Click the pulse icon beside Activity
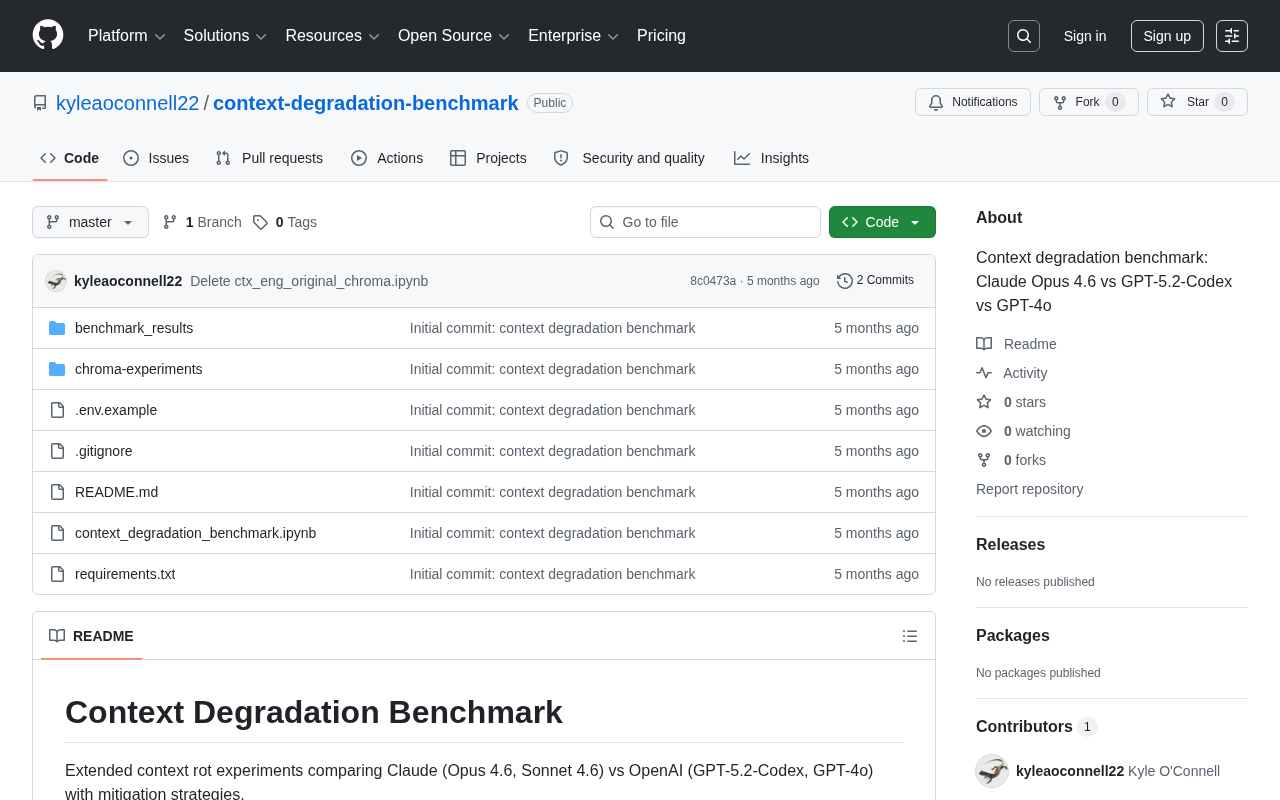1280x800 pixels. pyautogui.click(x=984, y=373)
